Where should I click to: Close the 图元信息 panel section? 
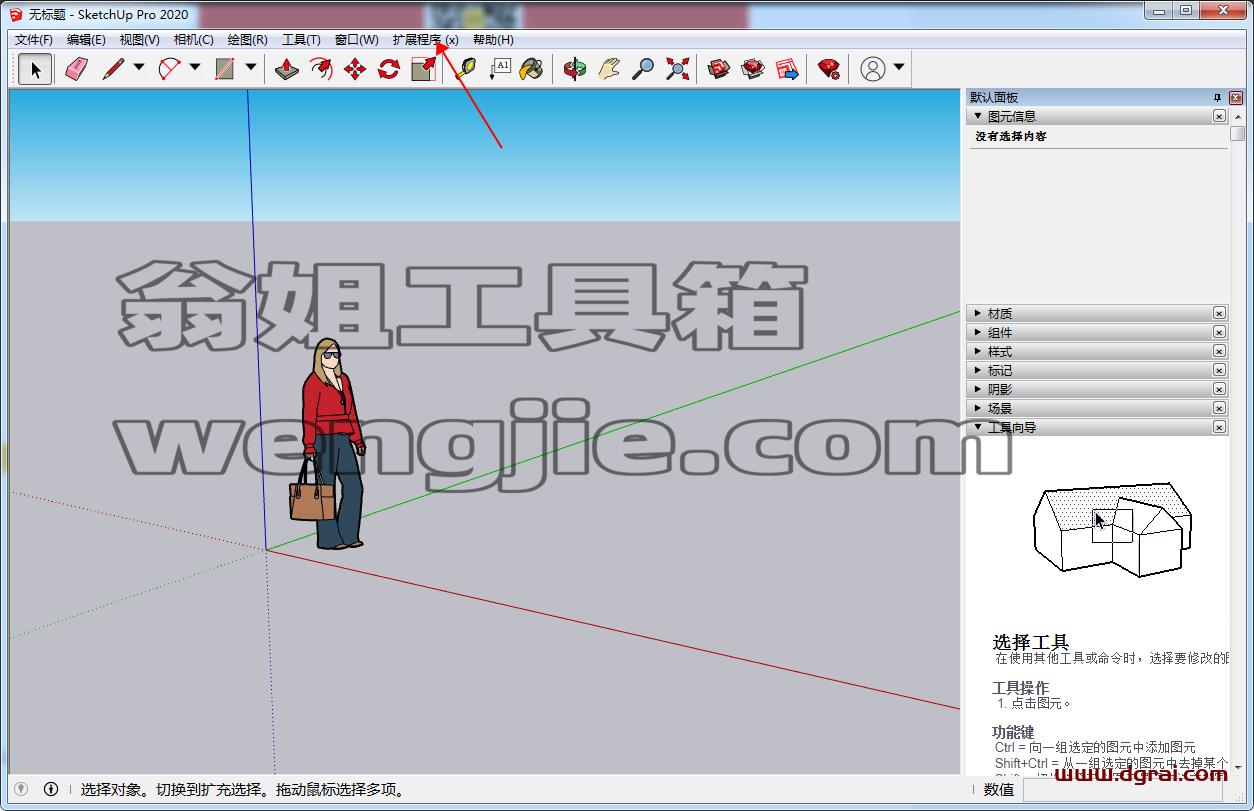pyautogui.click(x=1219, y=116)
